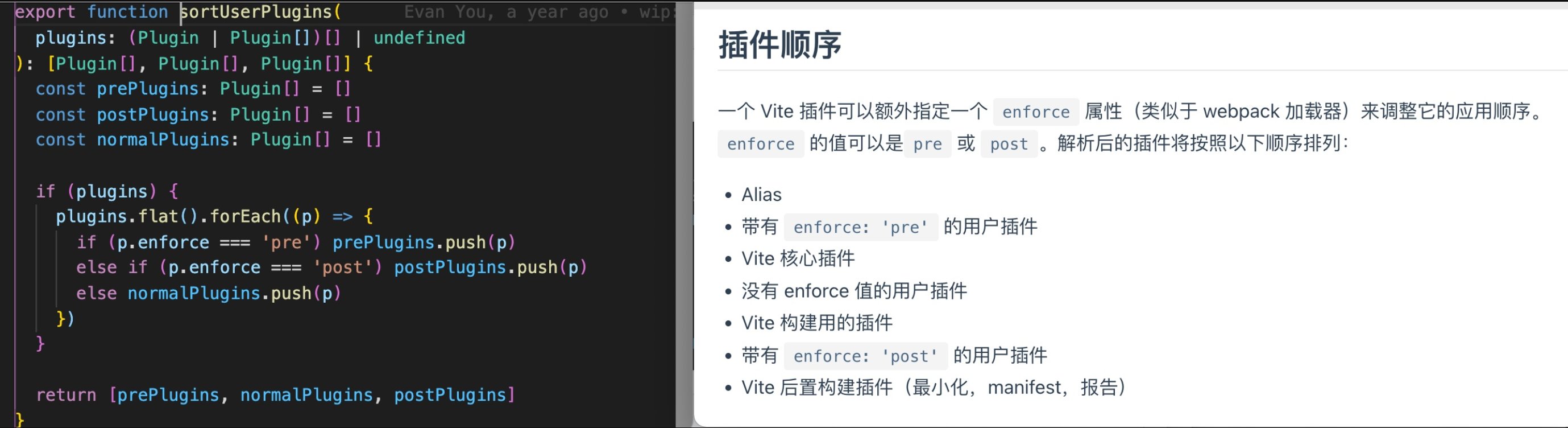Click the enforce inline code in first sentence
The height and width of the screenshot is (428, 1568).
[x=1036, y=112]
